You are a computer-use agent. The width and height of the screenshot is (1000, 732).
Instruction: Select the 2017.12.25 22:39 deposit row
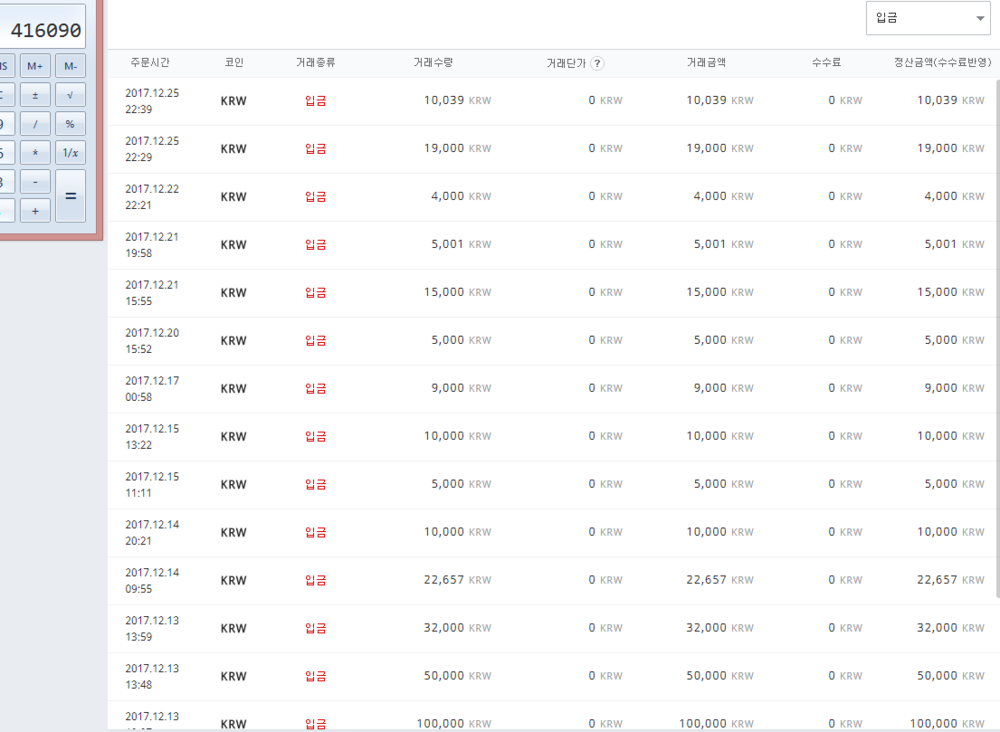550,101
